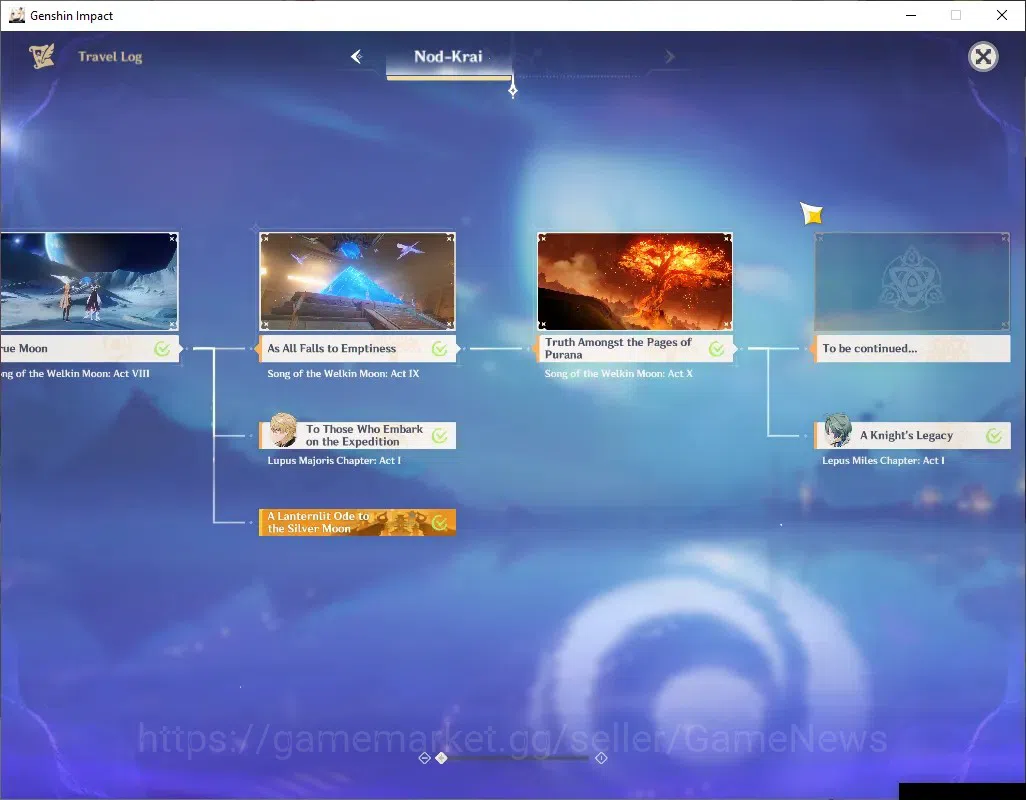The height and width of the screenshot is (800, 1026).
Task: Click Lupus Majoris Chapter: Act I text
Action: click(334, 461)
